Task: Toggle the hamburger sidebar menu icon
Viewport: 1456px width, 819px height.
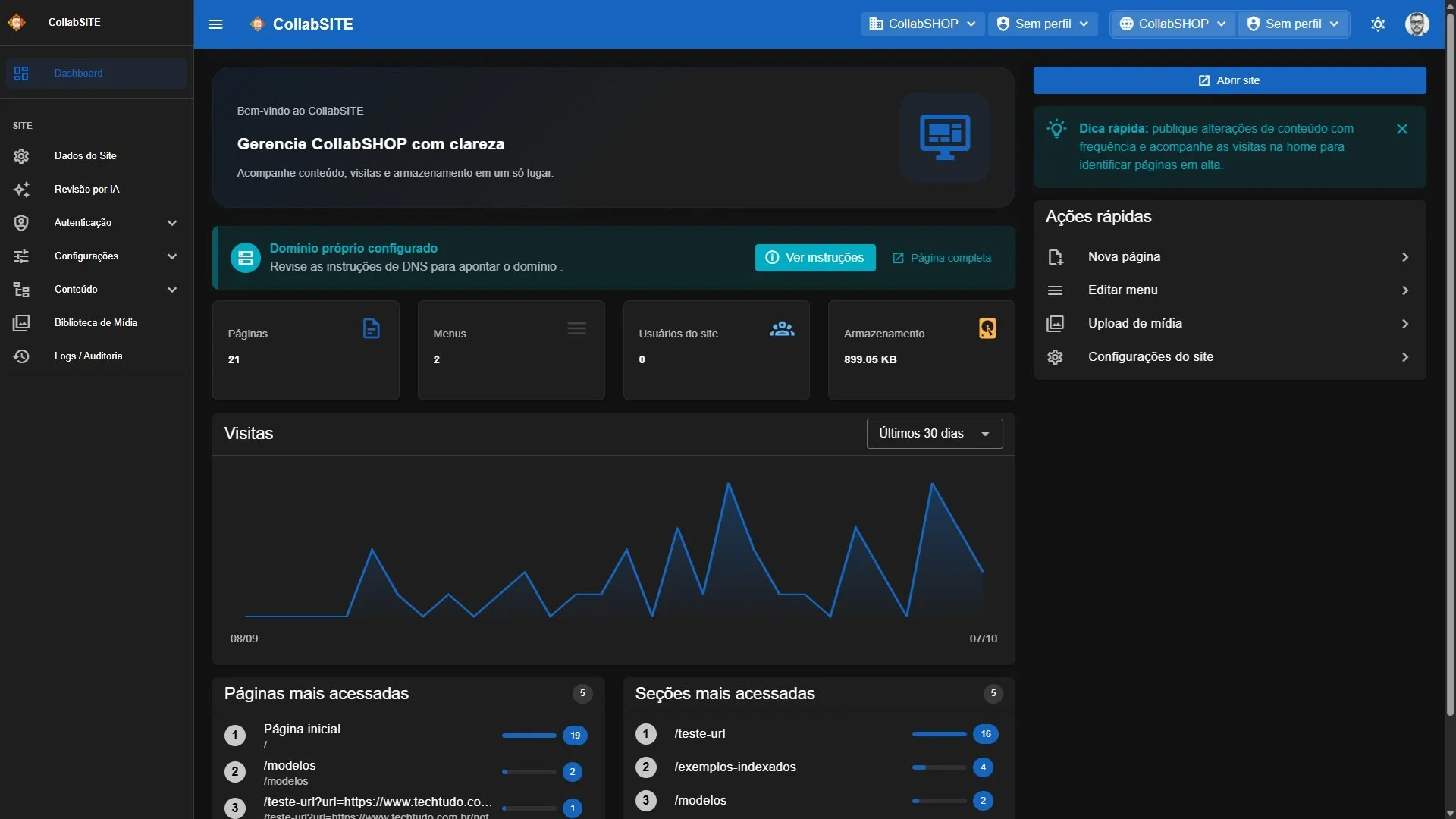Action: coord(215,24)
